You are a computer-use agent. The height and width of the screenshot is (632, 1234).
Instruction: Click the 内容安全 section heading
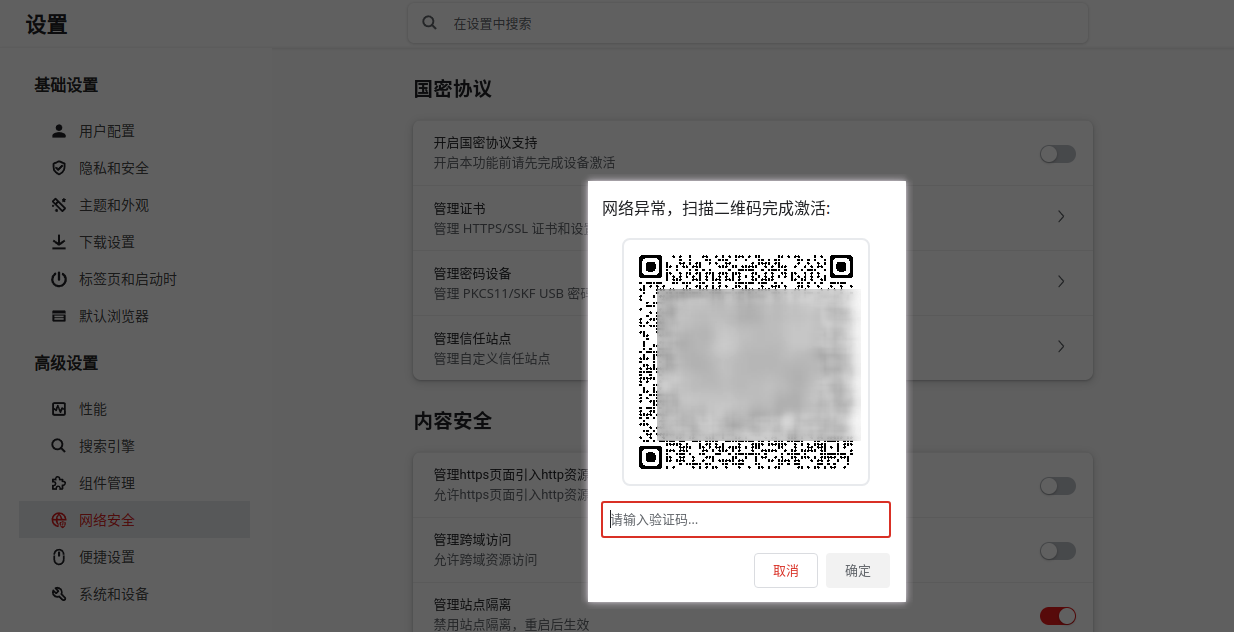453,421
